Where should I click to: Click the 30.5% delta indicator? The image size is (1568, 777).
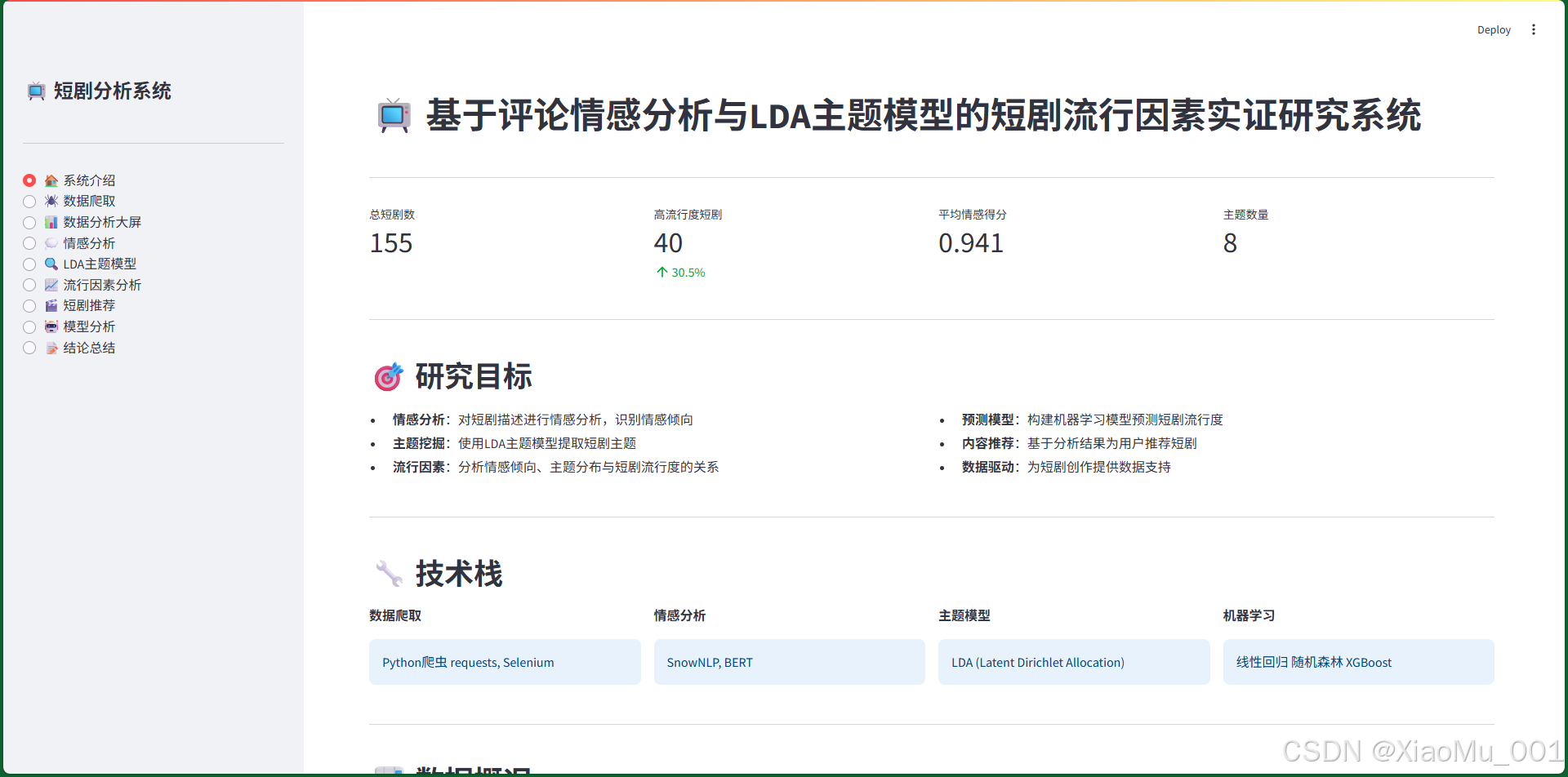click(681, 273)
